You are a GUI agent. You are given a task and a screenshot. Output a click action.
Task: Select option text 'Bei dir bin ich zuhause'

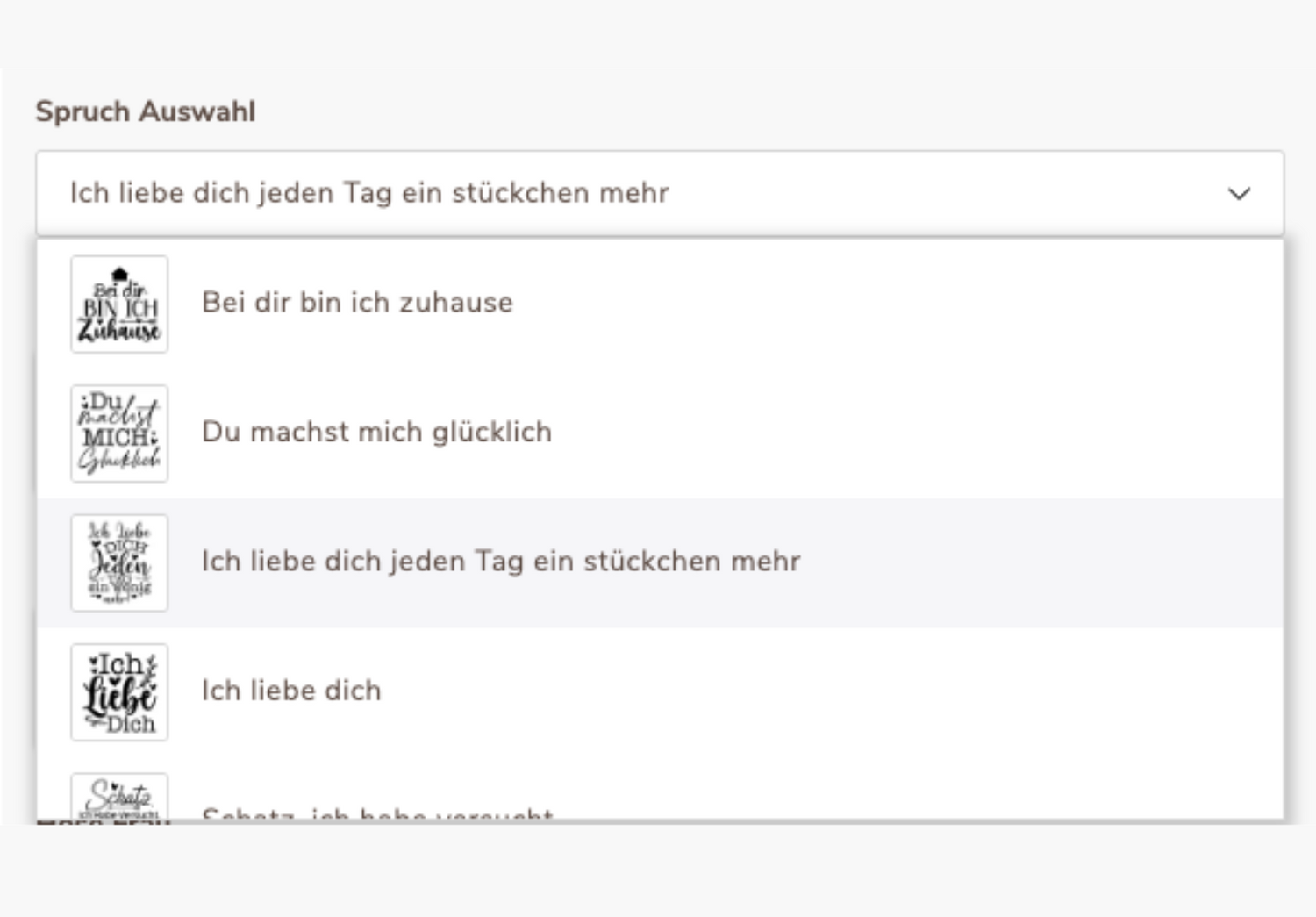[x=357, y=303]
